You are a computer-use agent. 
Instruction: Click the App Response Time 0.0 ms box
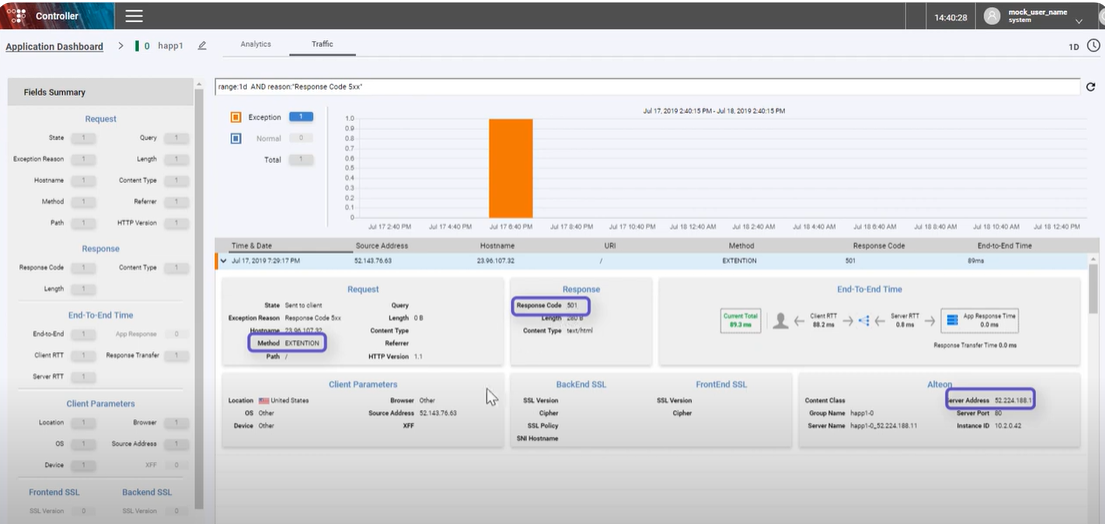coord(980,320)
